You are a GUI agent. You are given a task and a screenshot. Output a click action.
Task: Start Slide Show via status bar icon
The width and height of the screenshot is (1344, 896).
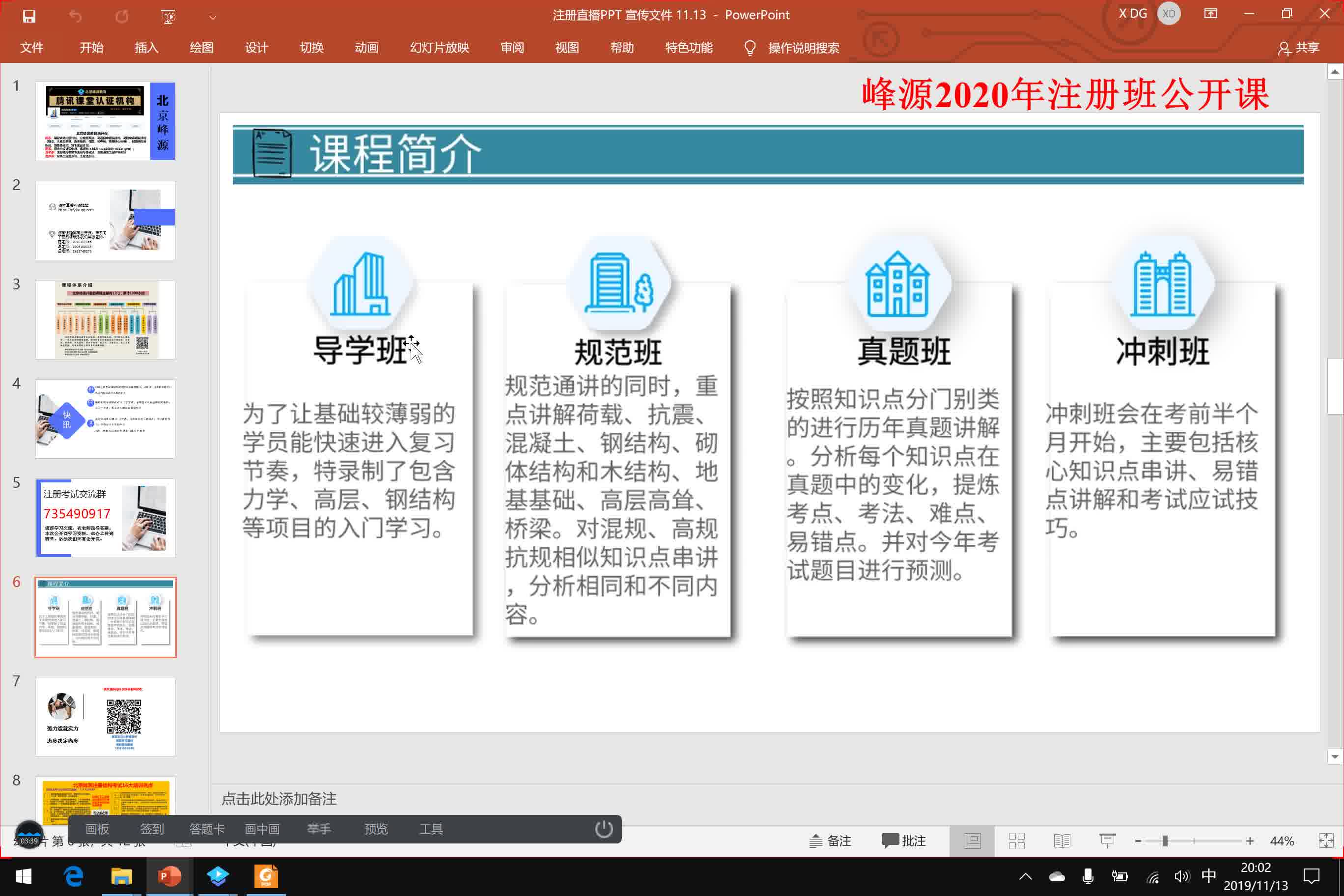[x=1107, y=840]
